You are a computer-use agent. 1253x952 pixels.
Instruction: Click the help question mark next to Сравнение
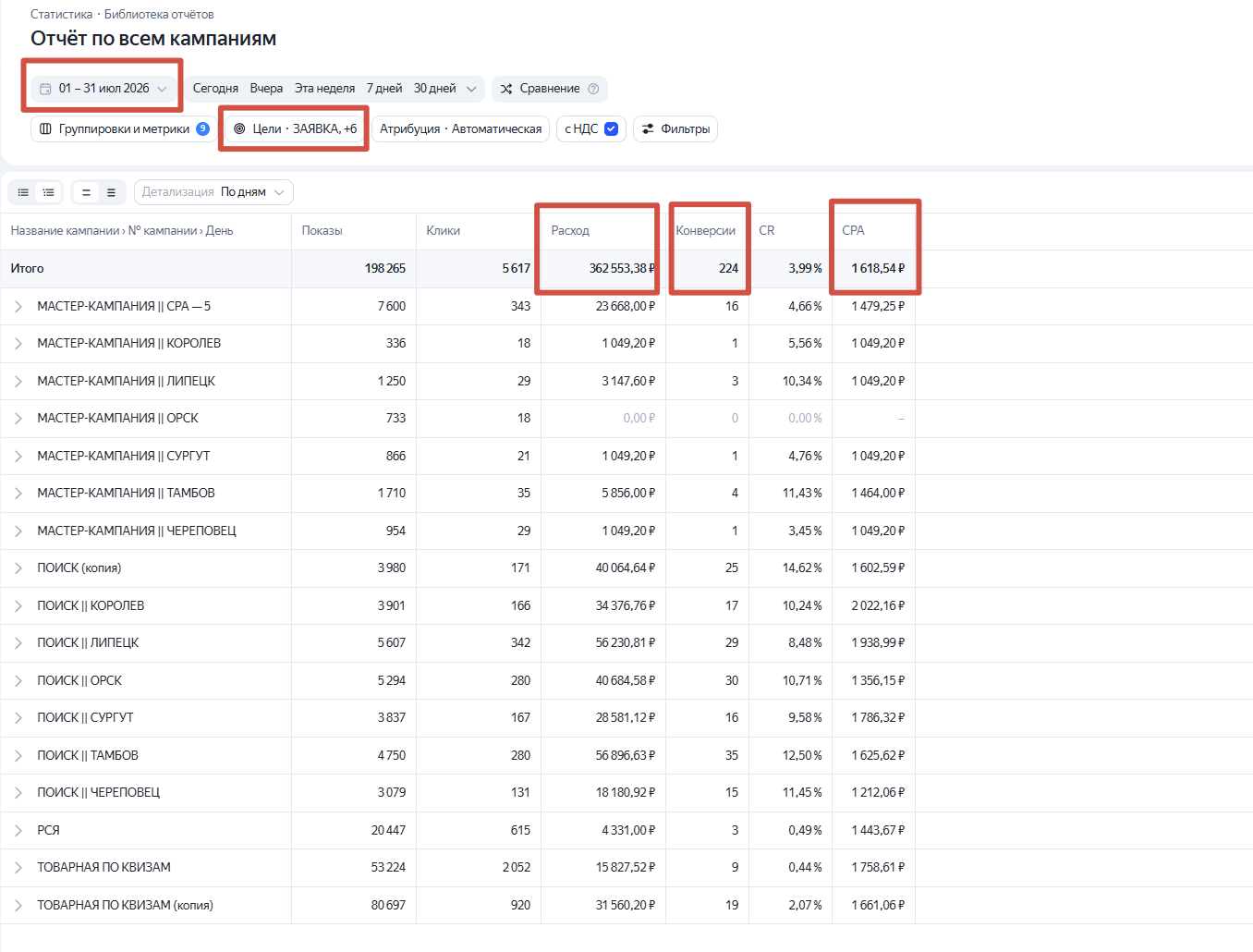coord(593,89)
